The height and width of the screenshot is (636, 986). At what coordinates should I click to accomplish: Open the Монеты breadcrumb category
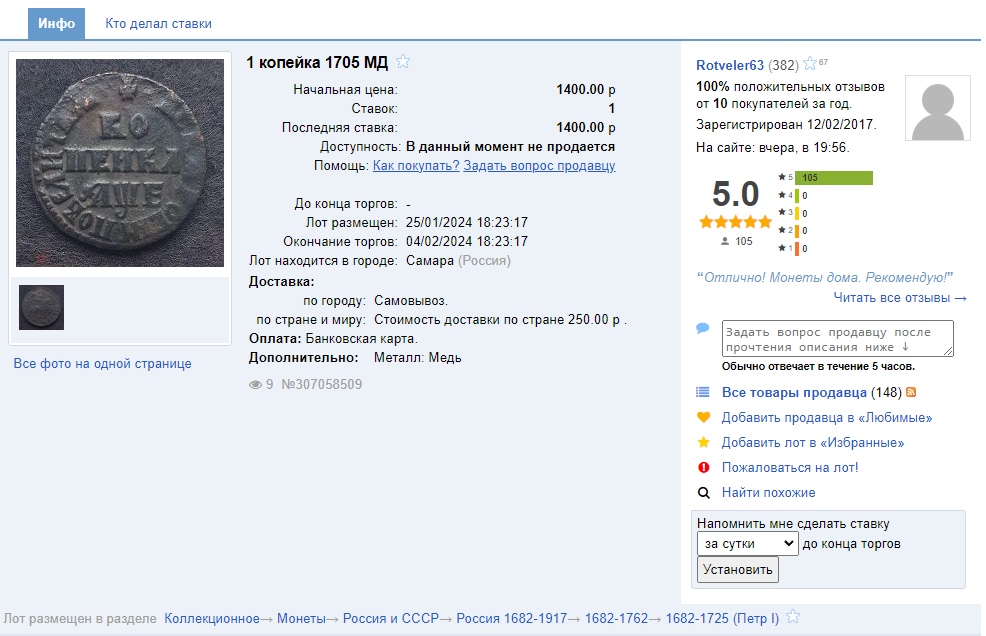(300, 619)
